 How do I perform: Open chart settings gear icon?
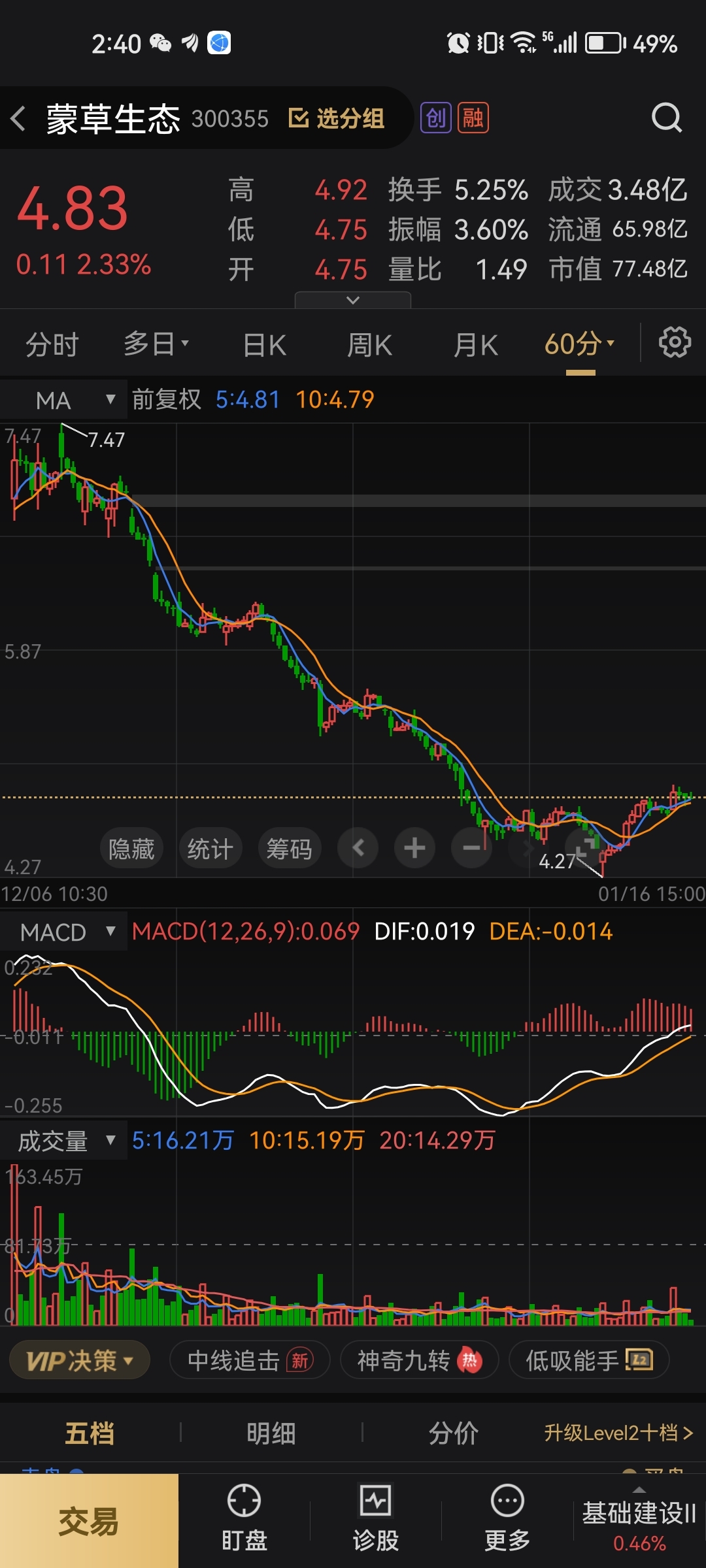[675, 342]
